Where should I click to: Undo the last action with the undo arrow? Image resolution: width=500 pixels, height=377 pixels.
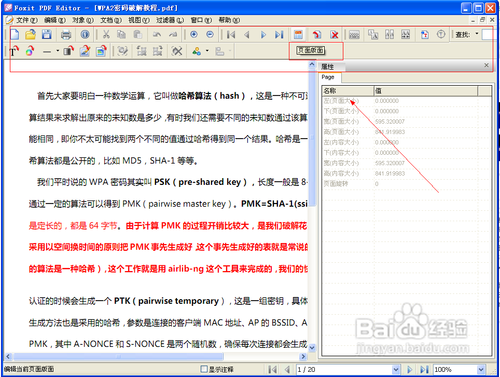157,34
